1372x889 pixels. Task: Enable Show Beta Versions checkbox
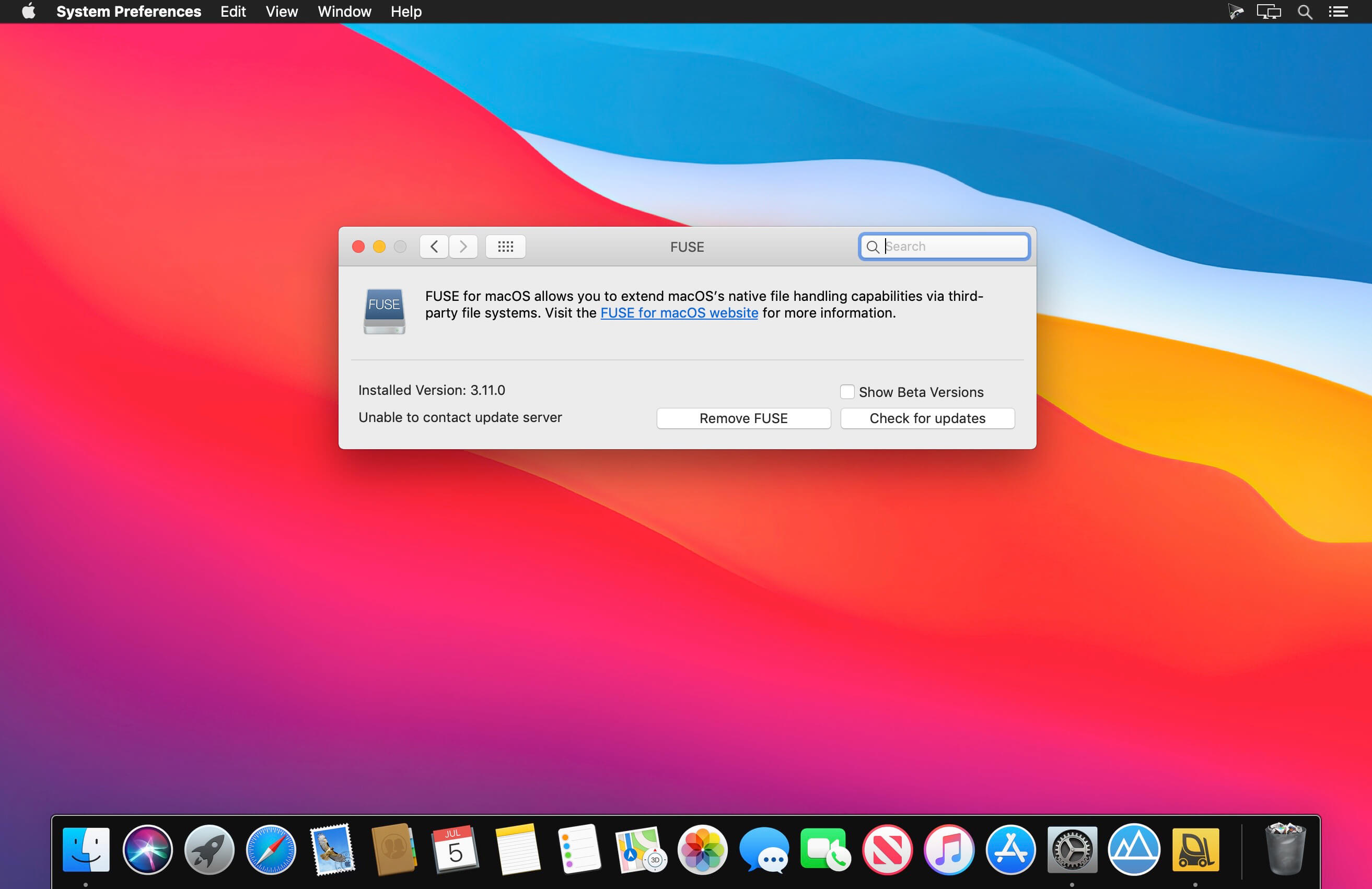(x=847, y=392)
